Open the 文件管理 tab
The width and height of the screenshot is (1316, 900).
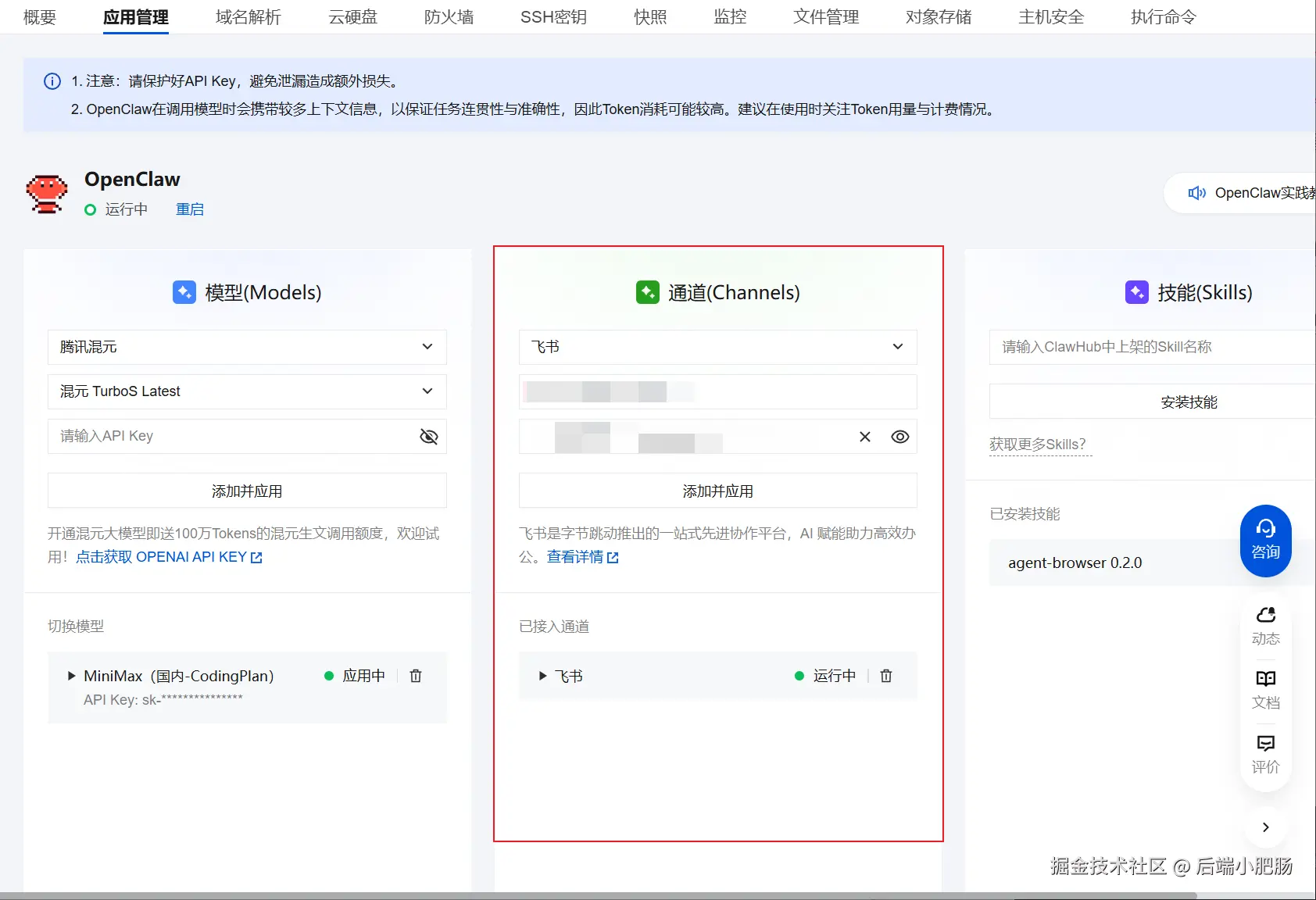826,17
